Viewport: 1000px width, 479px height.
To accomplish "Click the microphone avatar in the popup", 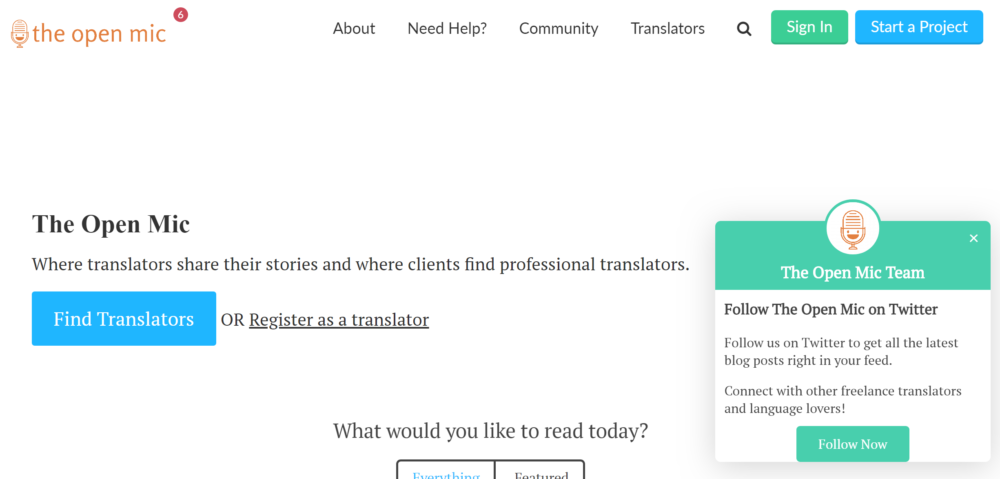I will (x=853, y=228).
